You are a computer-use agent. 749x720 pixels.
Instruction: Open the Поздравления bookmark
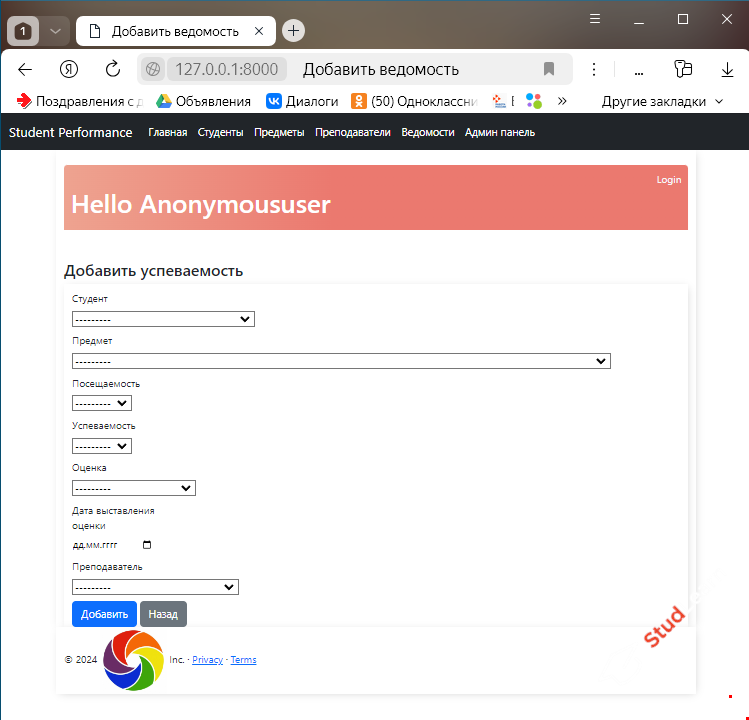pyautogui.click(x=79, y=101)
